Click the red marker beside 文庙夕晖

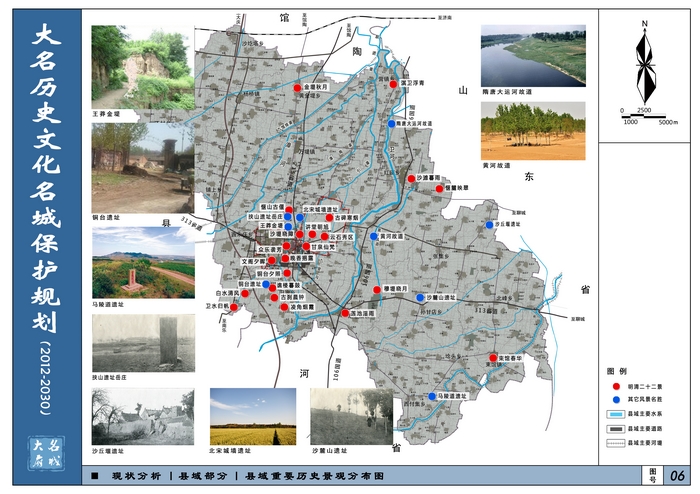tap(271, 261)
